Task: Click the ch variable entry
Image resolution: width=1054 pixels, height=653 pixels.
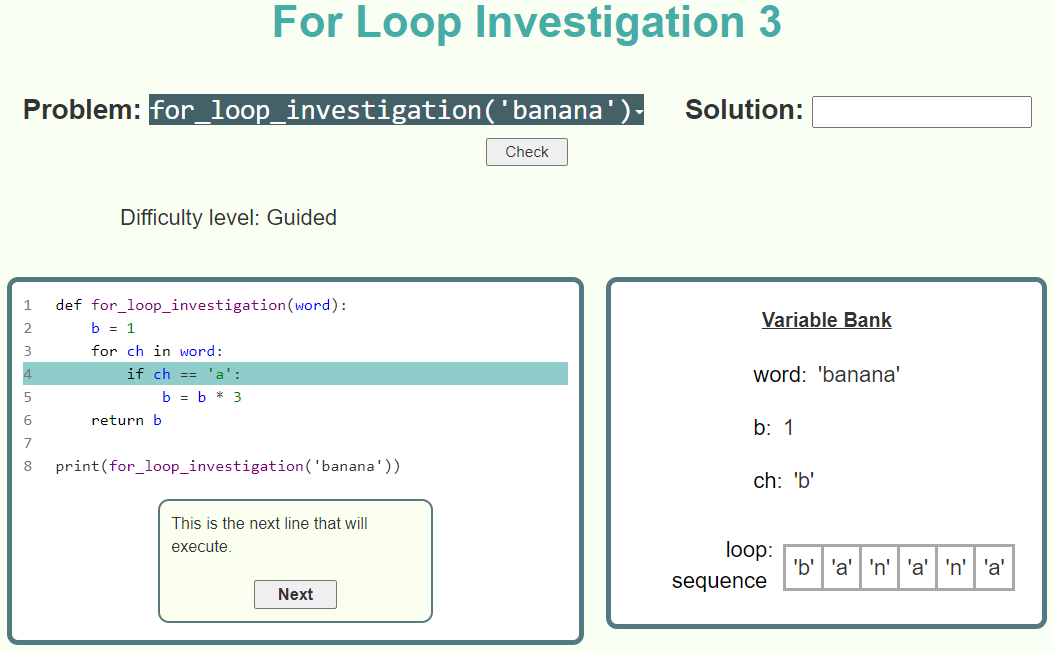Action: (x=784, y=481)
